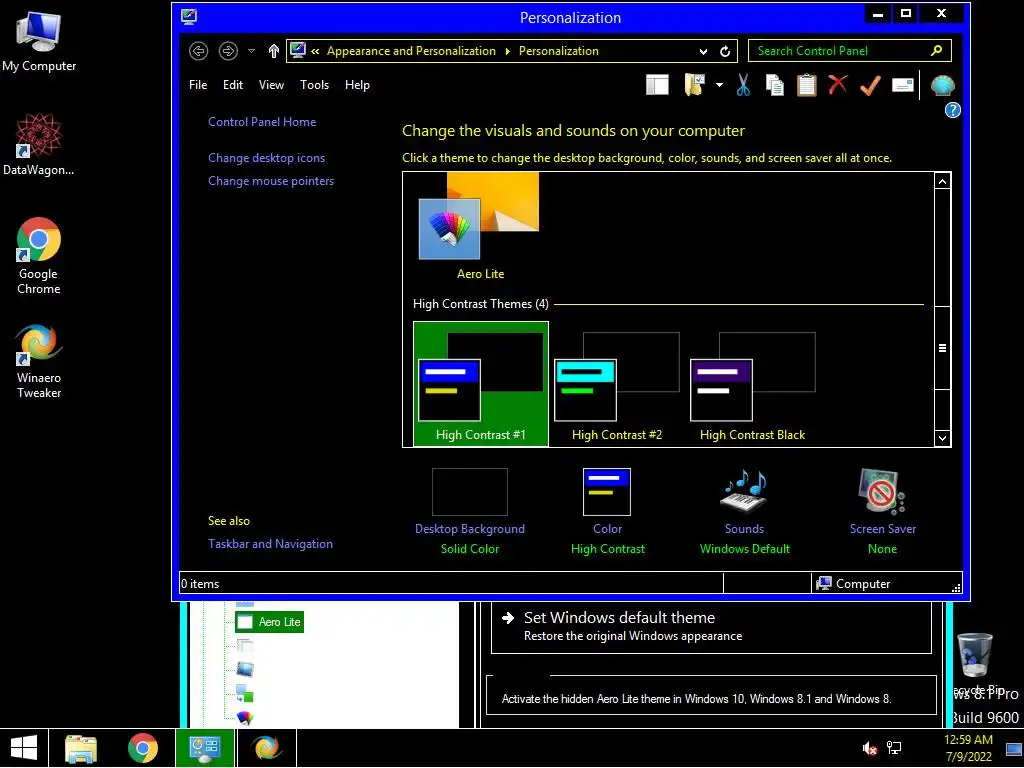1024x768 pixels.
Task: Click the Classic Shell seashell icon
Action: [942, 85]
